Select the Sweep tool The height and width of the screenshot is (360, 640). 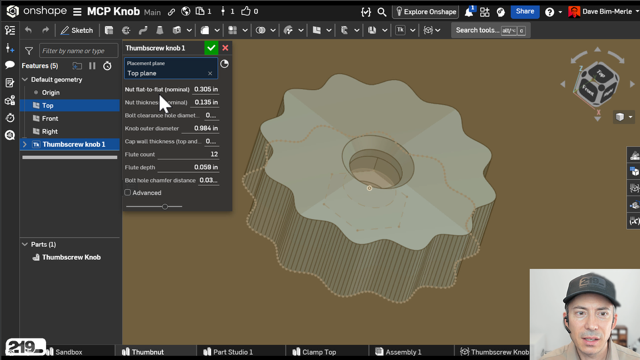143,30
